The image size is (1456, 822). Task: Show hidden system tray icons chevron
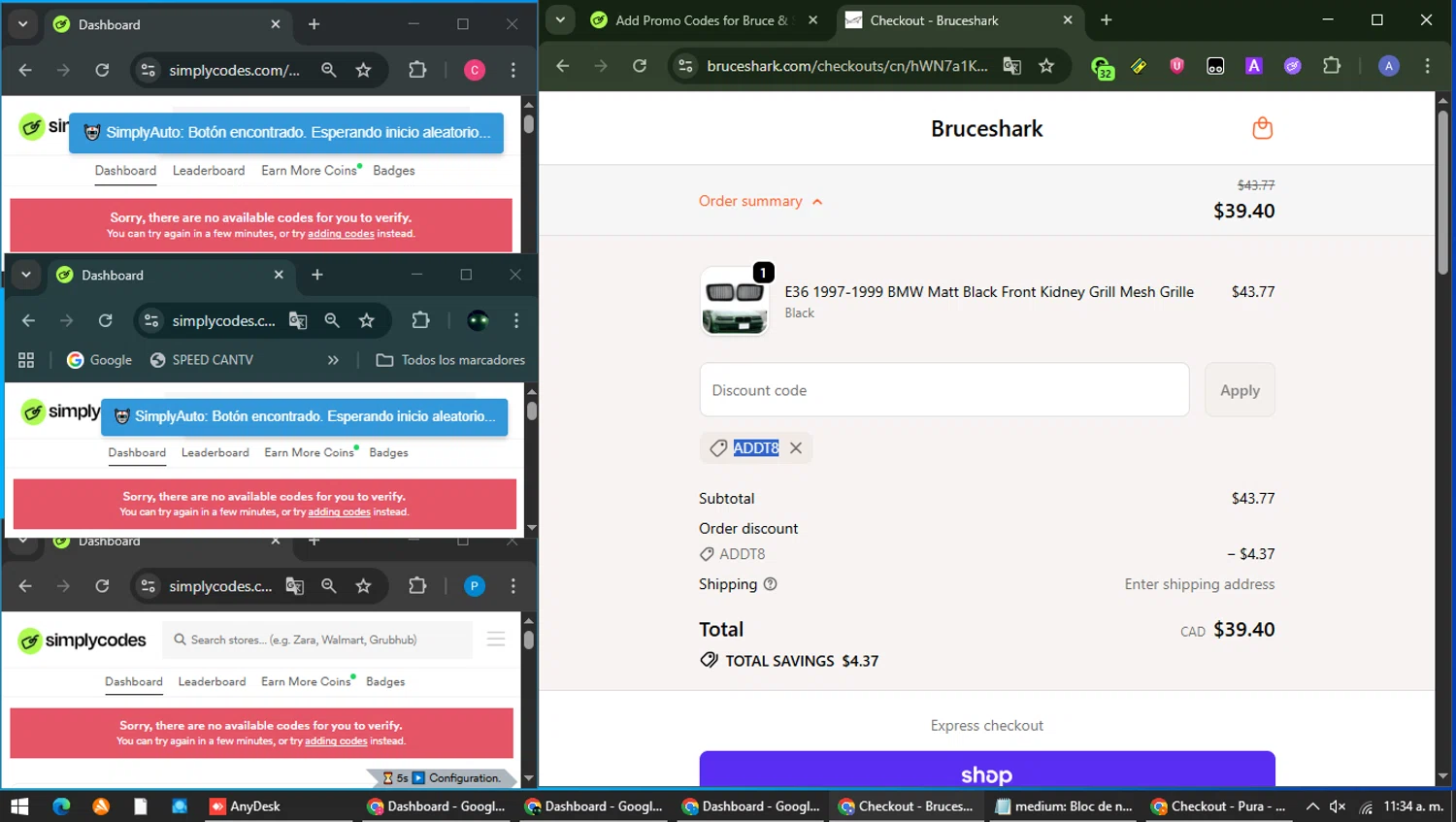(x=1312, y=806)
